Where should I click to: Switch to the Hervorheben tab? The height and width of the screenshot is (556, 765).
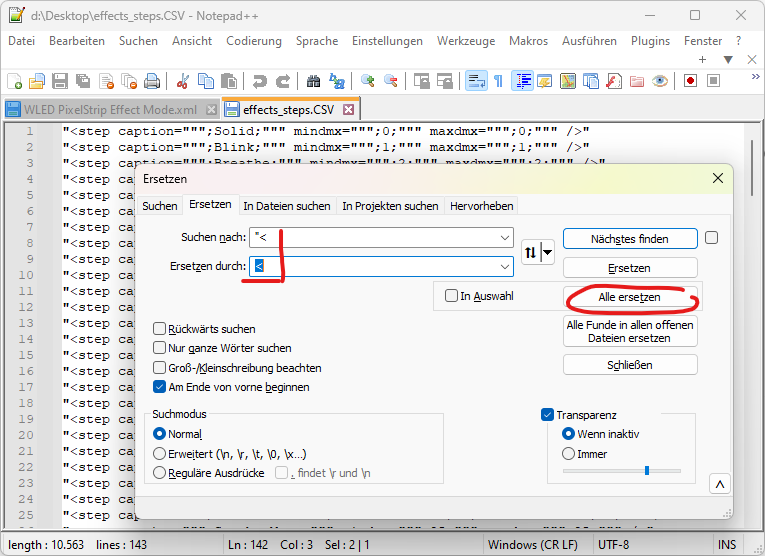click(x=482, y=206)
